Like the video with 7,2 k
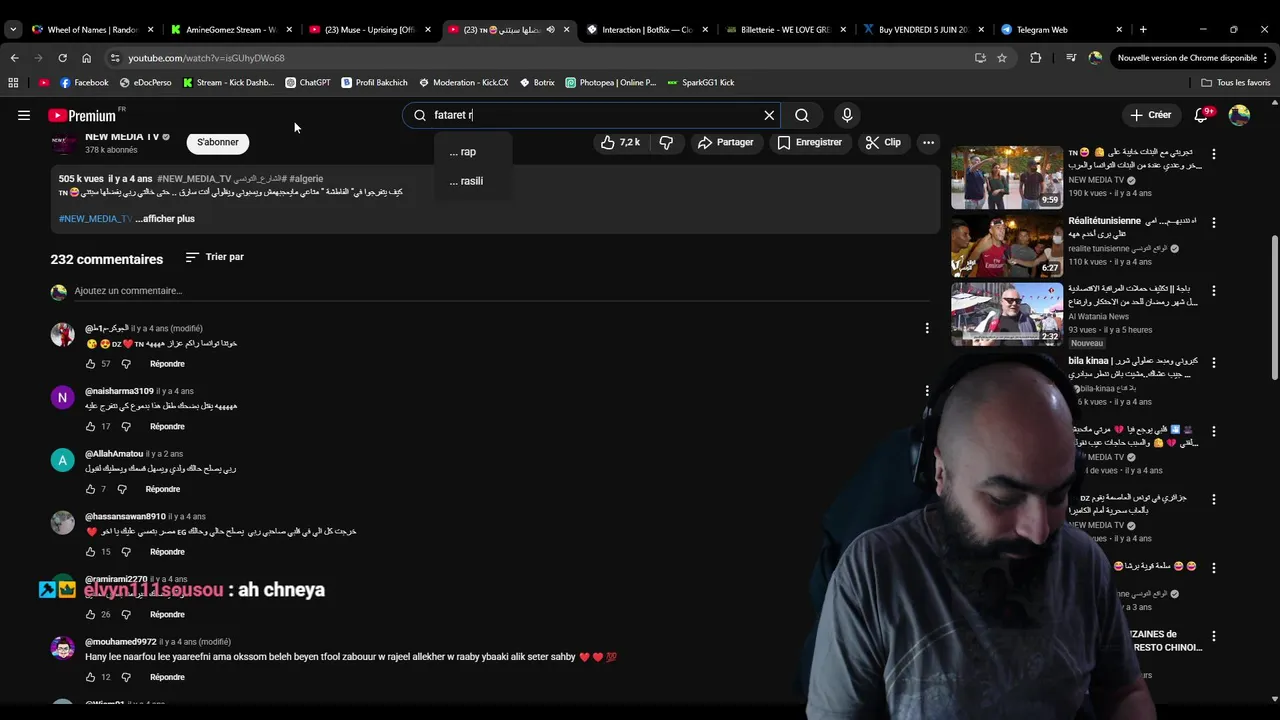 [620, 142]
